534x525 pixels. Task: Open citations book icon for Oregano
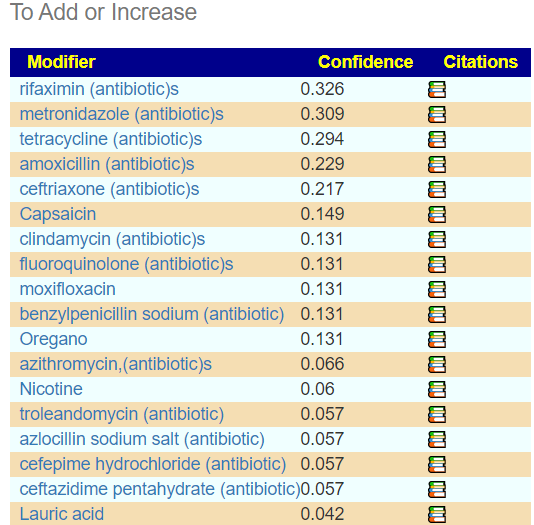point(437,339)
